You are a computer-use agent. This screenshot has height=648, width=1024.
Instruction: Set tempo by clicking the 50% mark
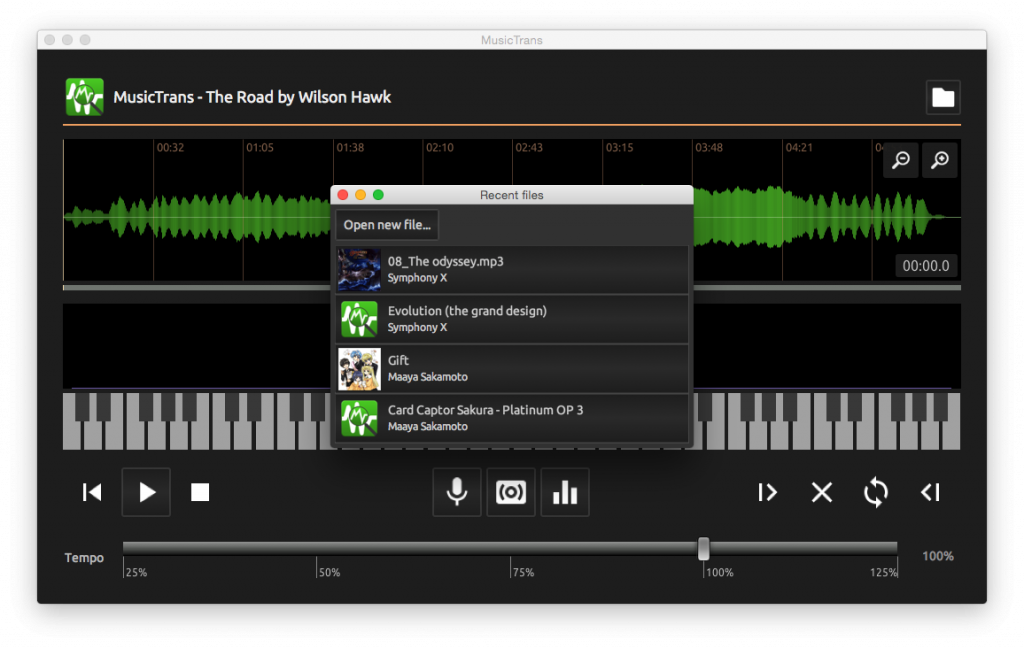[328, 572]
